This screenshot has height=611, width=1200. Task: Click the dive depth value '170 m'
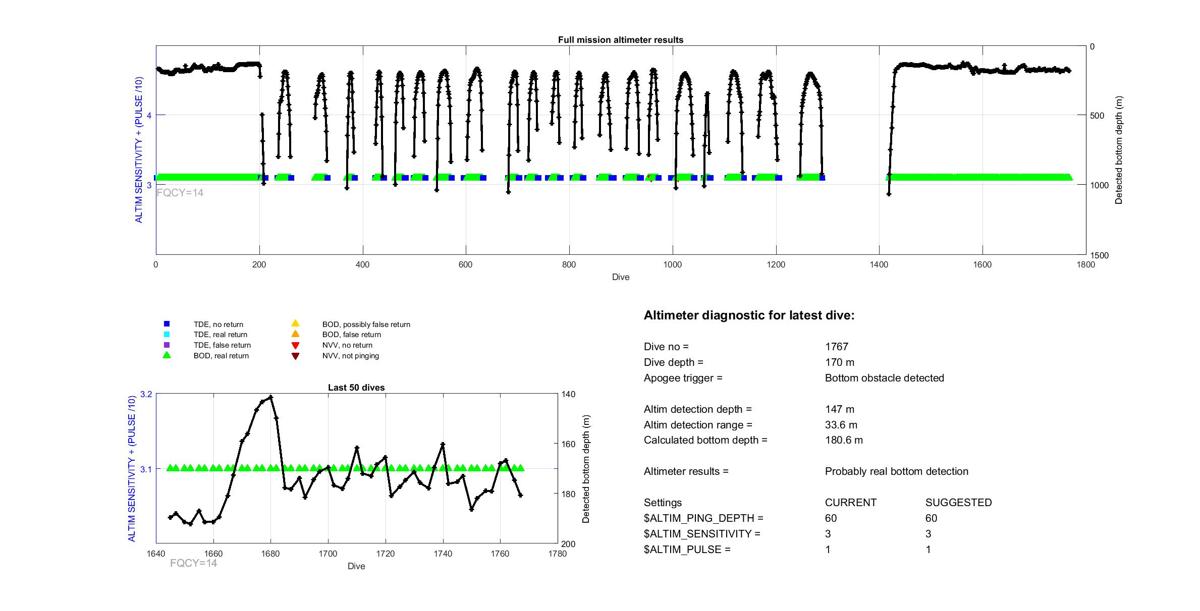click(840, 362)
